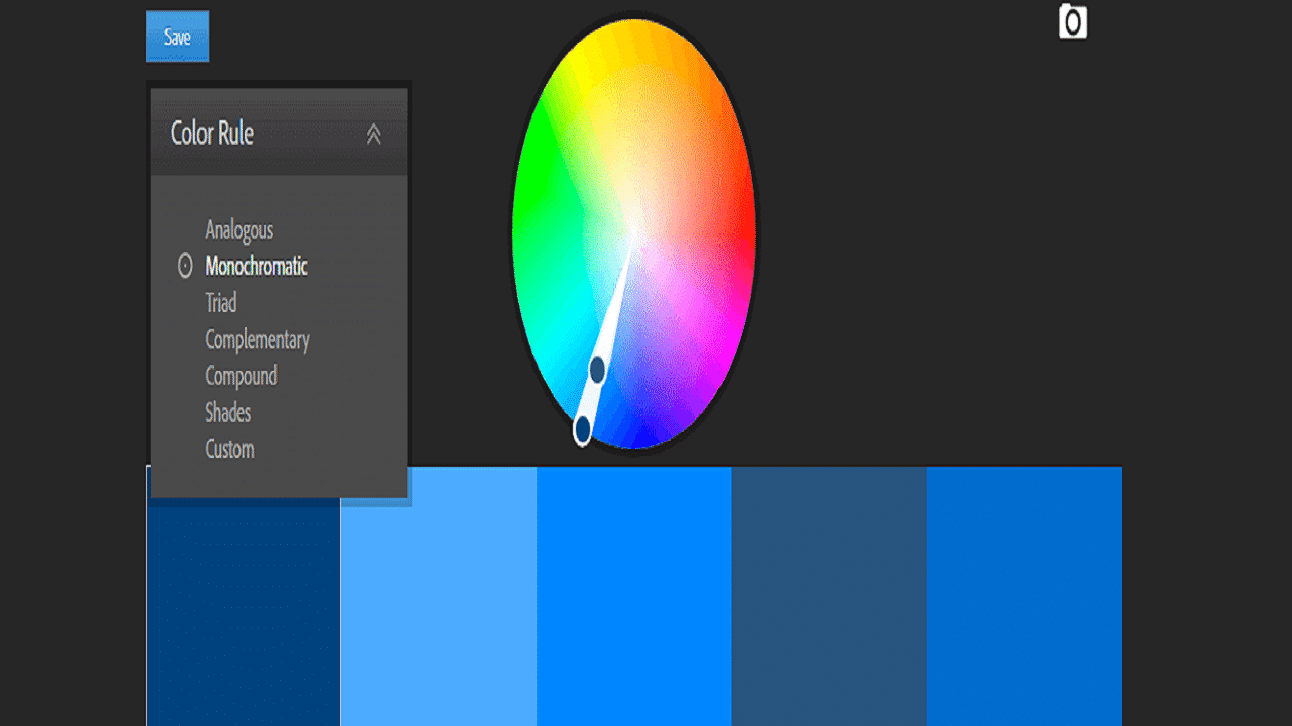The width and height of the screenshot is (1292, 726).
Task: Switch to the Complementary color rule
Action: click(257, 340)
